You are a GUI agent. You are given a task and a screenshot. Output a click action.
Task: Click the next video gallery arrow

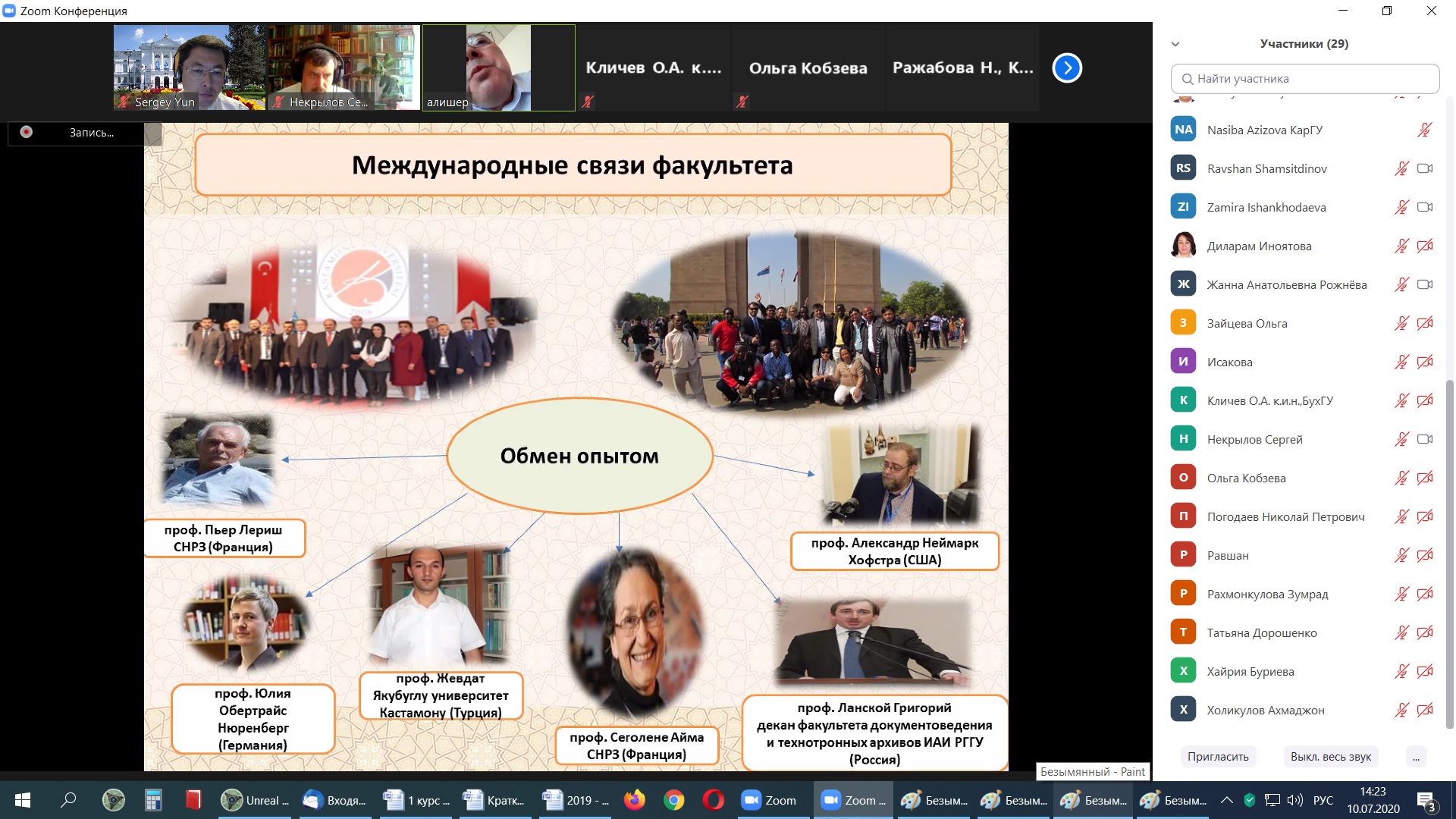[1067, 68]
